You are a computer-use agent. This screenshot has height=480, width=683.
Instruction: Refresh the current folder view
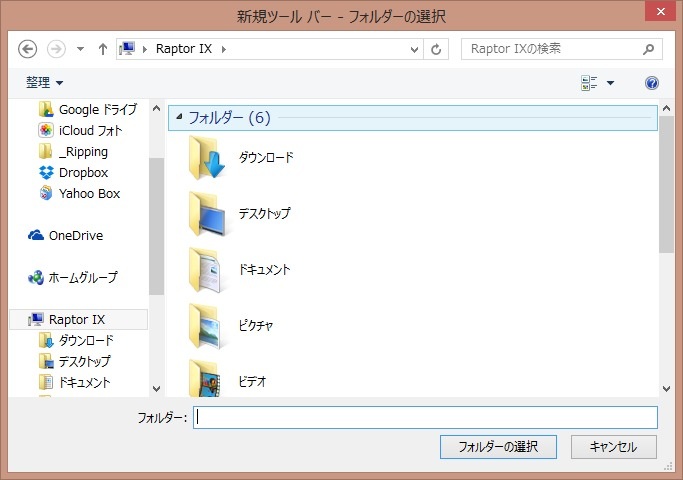click(436, 49)
